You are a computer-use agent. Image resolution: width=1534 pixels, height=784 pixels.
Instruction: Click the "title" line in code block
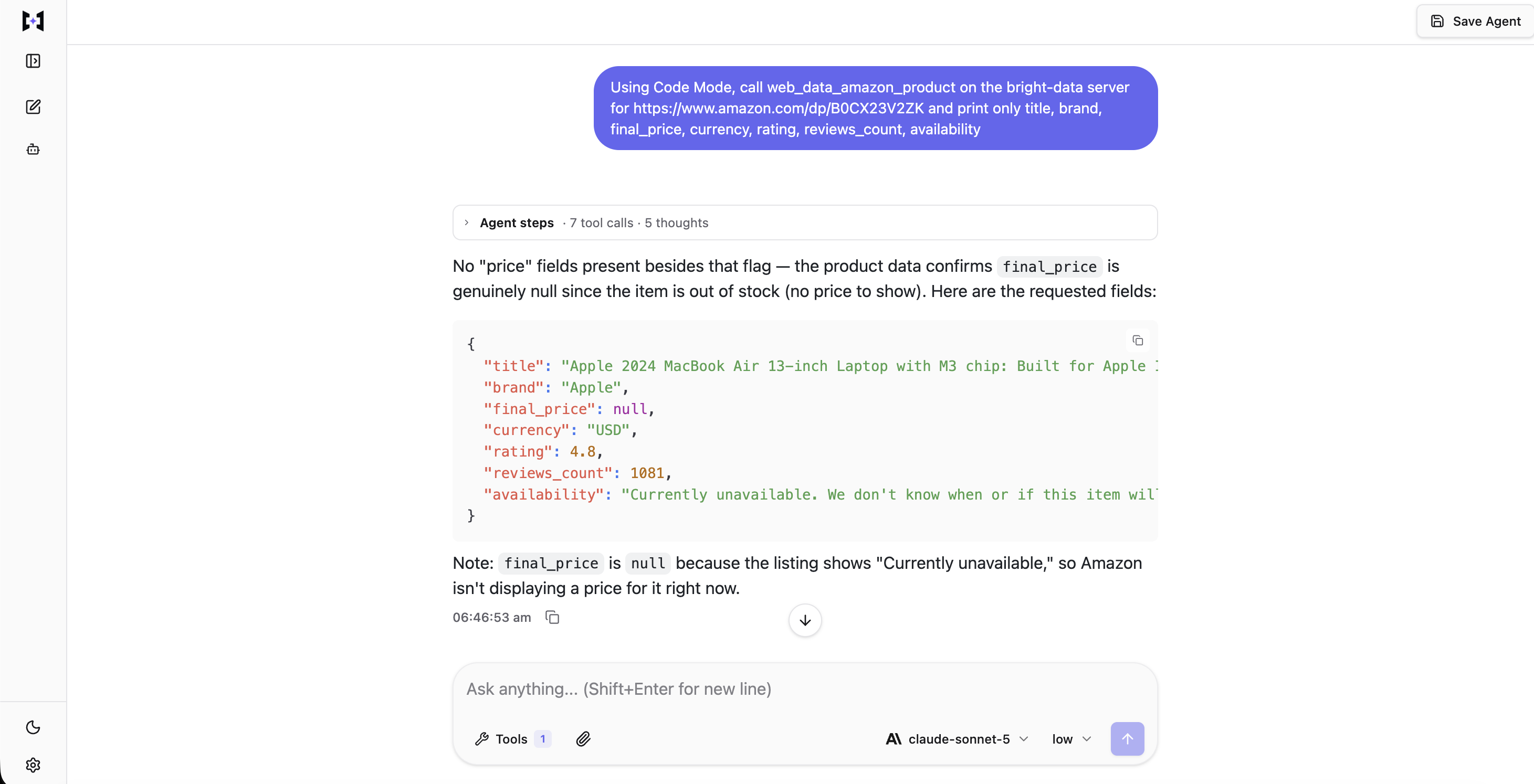pyautogui.click(x=819, y=366)
